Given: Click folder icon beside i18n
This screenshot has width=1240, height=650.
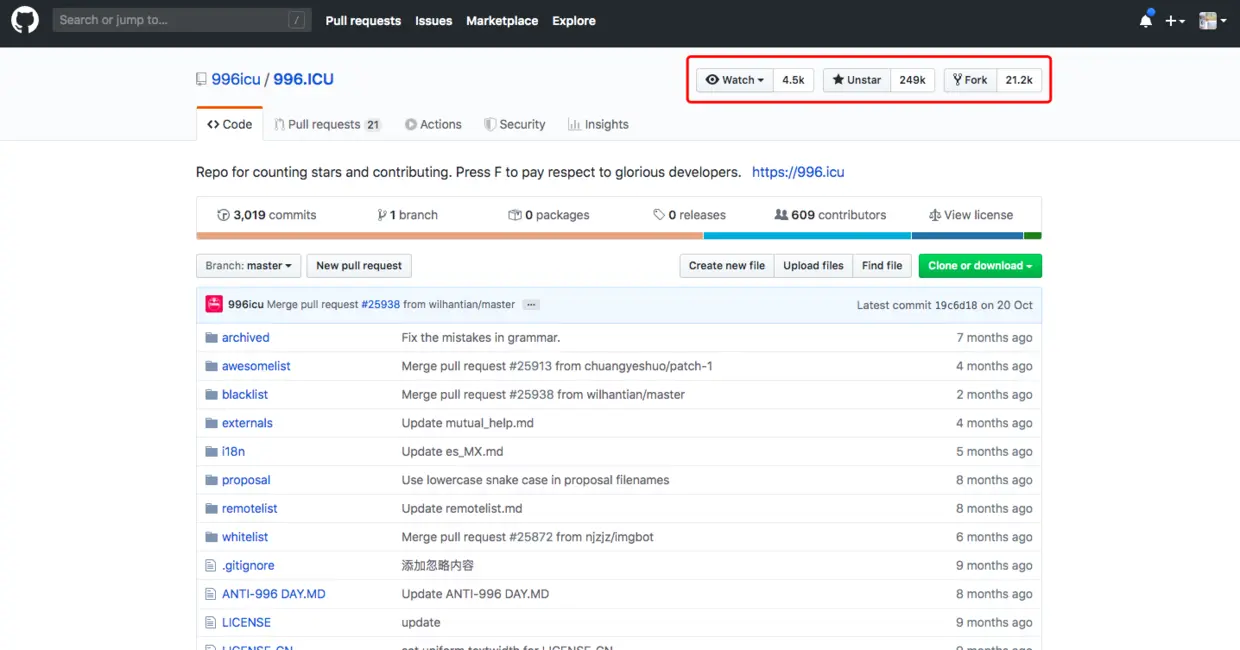Looking at the screenshot, I should (211, 452).
